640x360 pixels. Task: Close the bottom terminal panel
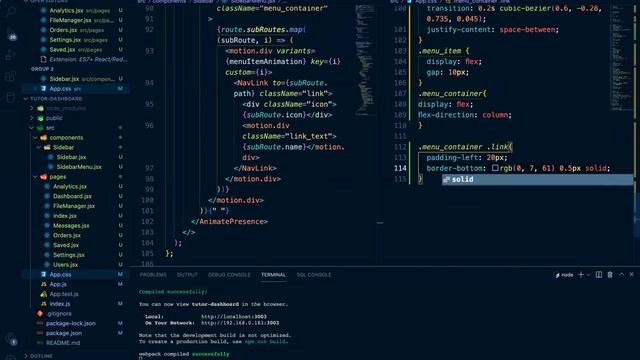631,275
